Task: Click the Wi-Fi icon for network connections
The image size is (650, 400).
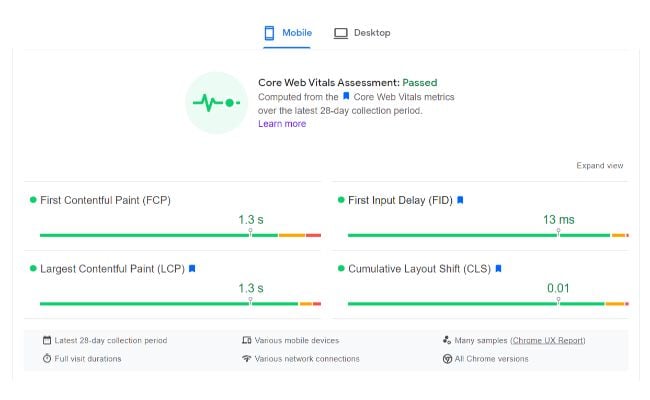Action: click(x=246, y=359)
